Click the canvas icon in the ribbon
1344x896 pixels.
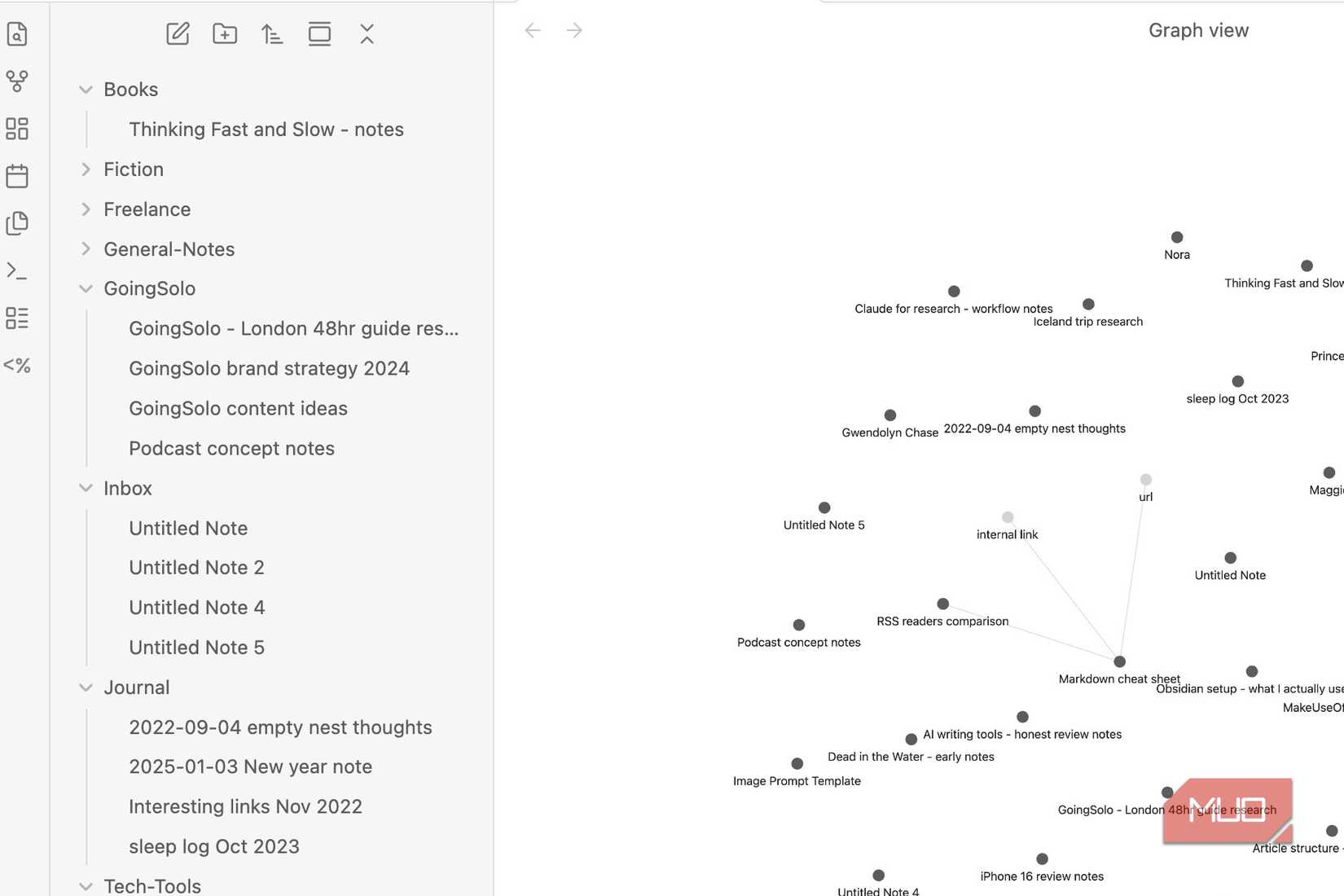tap(17, 129)
